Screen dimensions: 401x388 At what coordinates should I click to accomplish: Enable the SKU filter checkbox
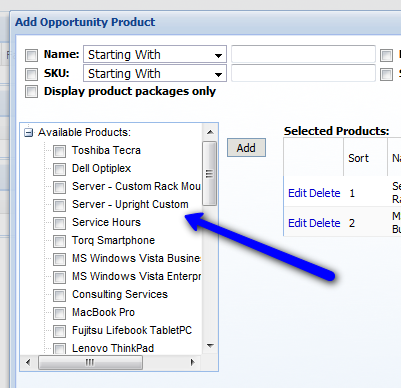coord(31,74)
